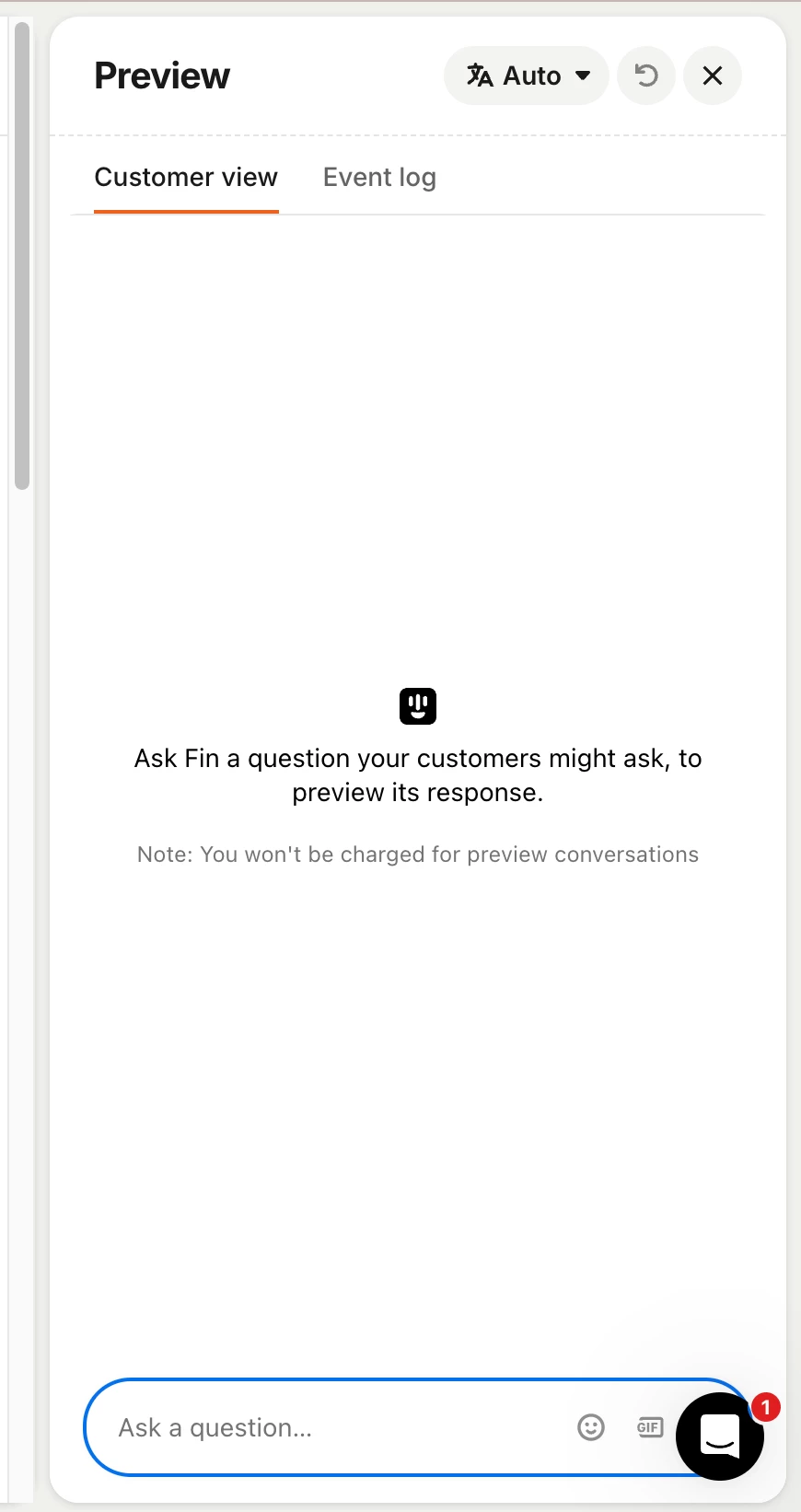Restart the preview with the reset icon
Screen dimensions: 801x1512
(646, 76)
